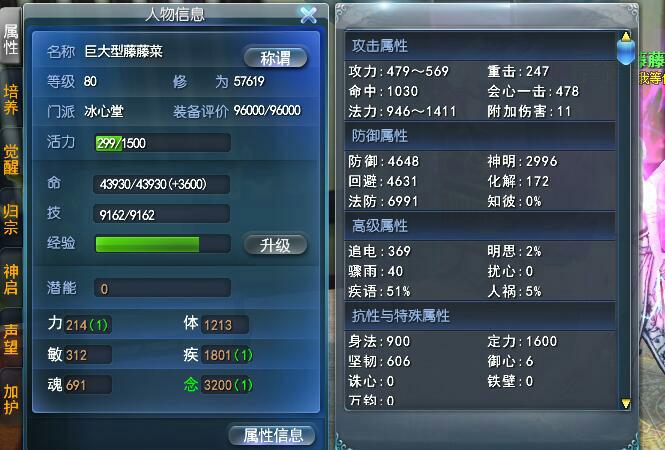The width and height of the screenshot is (665, 450).
Task: Click the 活力 299/1500 vitality bar
Action: [x=163, y=143]
